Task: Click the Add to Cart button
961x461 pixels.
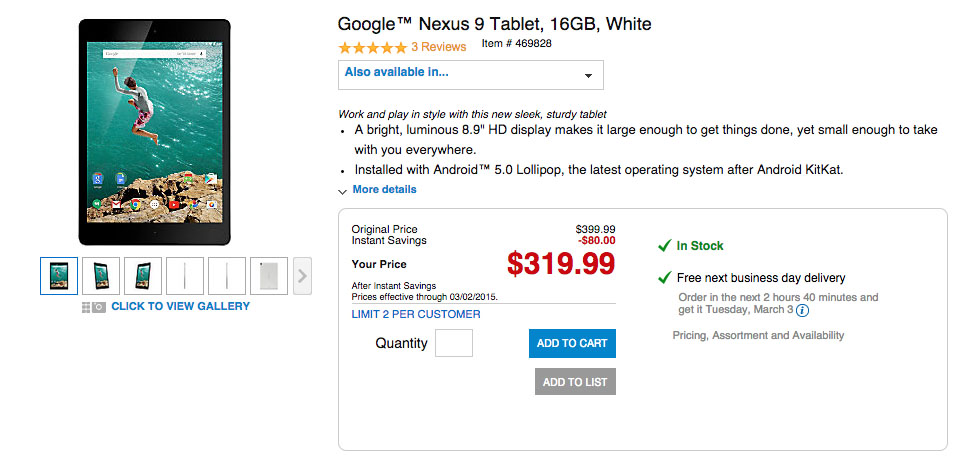Action: 572,343
